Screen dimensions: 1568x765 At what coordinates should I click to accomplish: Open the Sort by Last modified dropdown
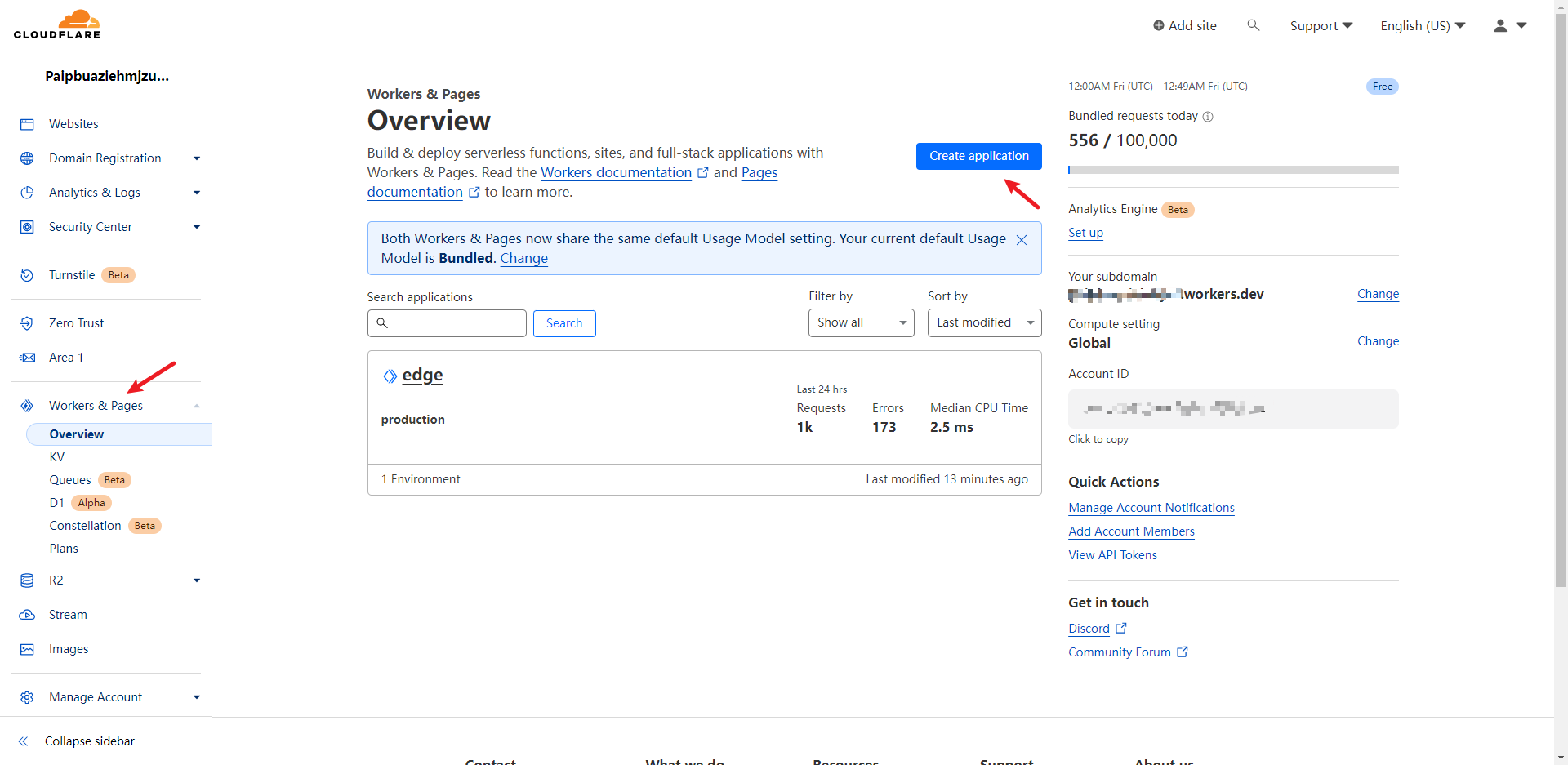[x=984, y=322]
